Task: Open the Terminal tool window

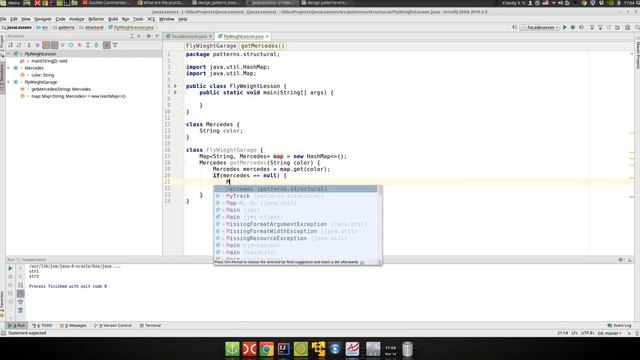Action: coord(150,325)
